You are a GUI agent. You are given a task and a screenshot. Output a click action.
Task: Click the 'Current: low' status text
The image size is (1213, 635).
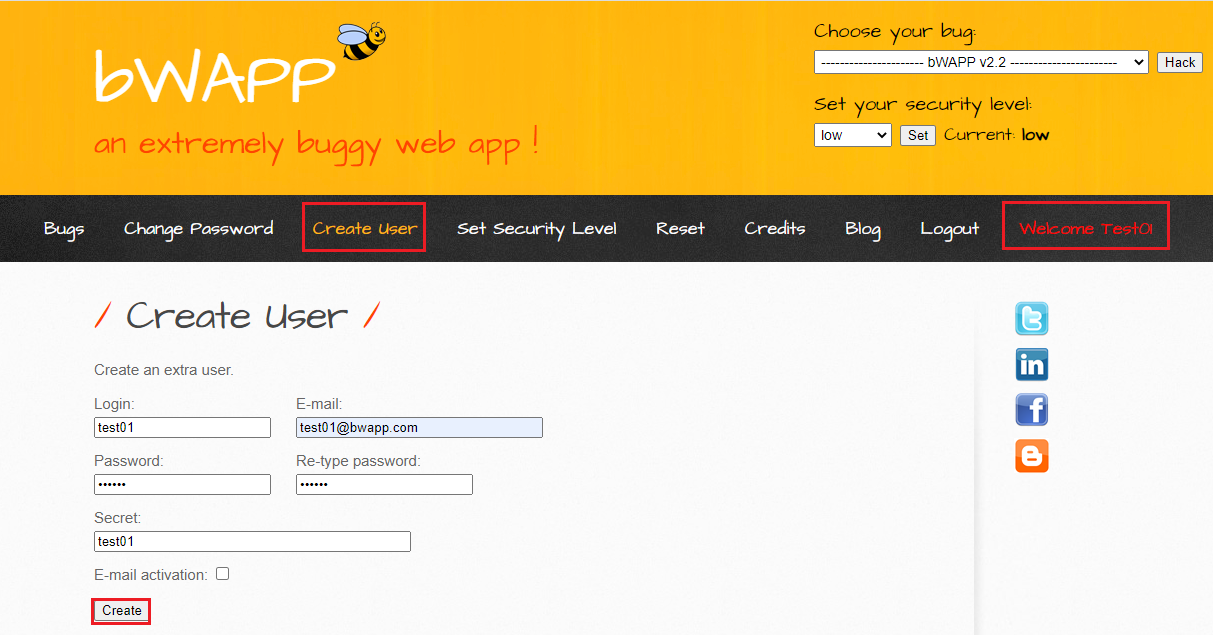point(996,135)
